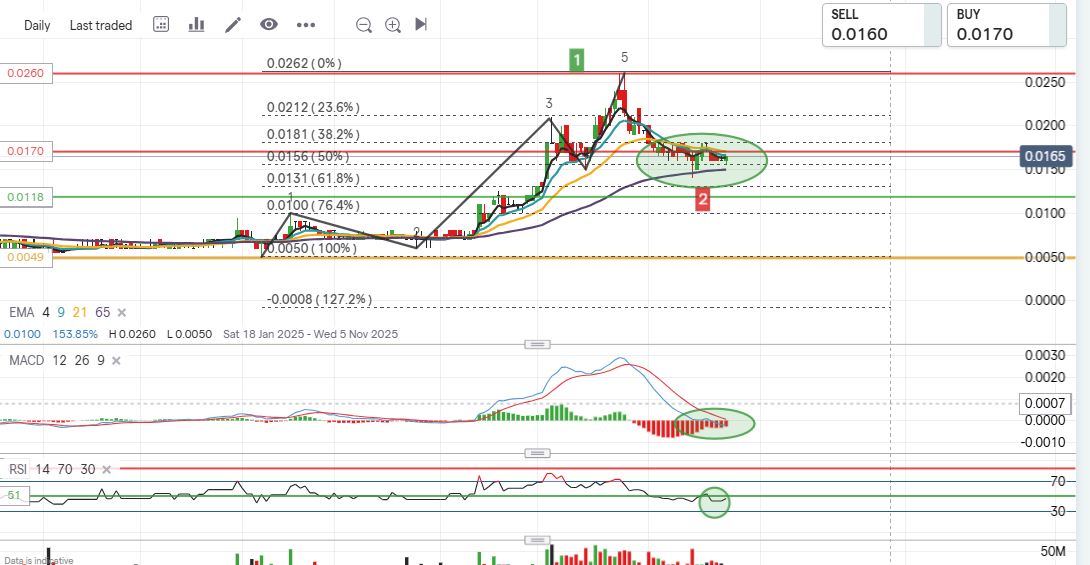Select the pencil drawing tool

point(232,25)
